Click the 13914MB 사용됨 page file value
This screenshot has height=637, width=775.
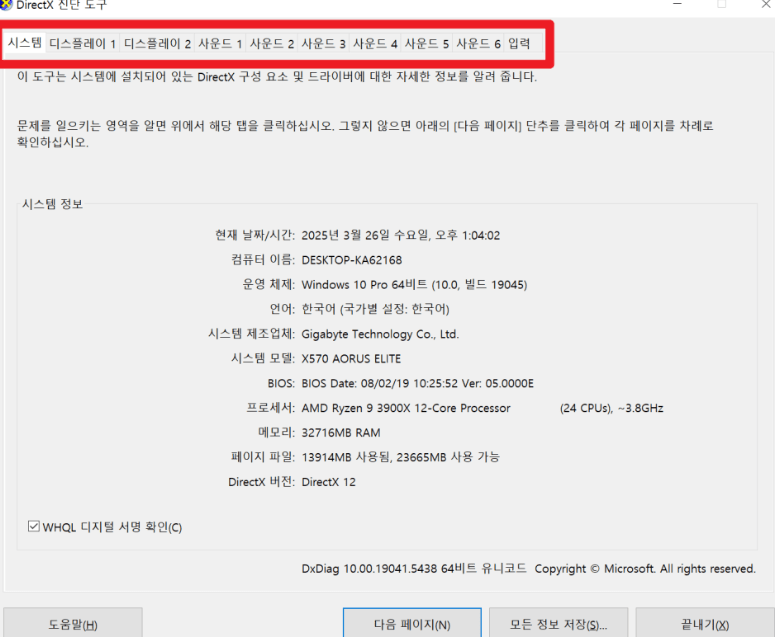[346, 457]
